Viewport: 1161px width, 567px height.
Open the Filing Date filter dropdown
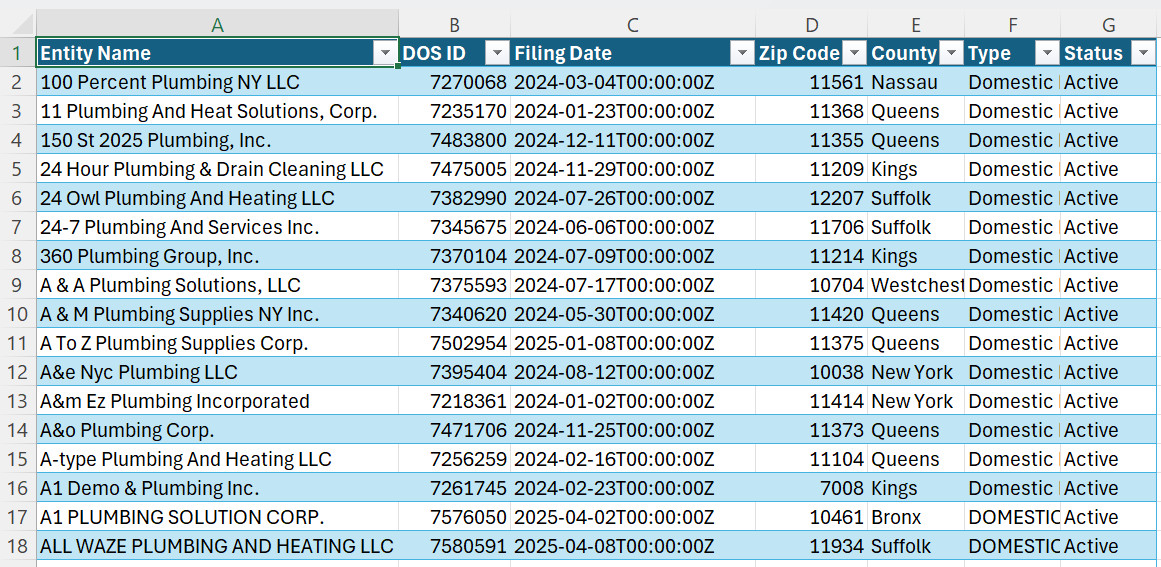(742, 53)
